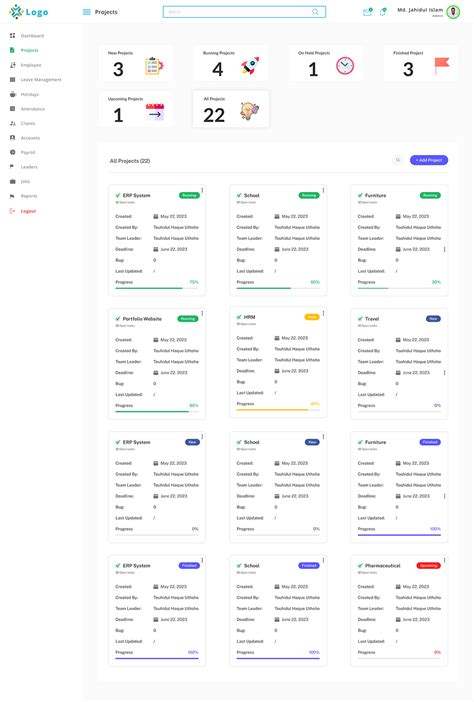This screenshot has width=474, height=702.
Task: Open the mail inbox icon in header
Action: tap(368, 12)
